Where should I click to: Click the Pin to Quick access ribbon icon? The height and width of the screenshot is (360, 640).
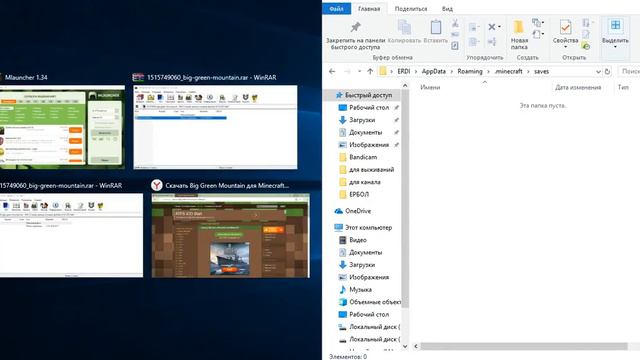[356, 27]
